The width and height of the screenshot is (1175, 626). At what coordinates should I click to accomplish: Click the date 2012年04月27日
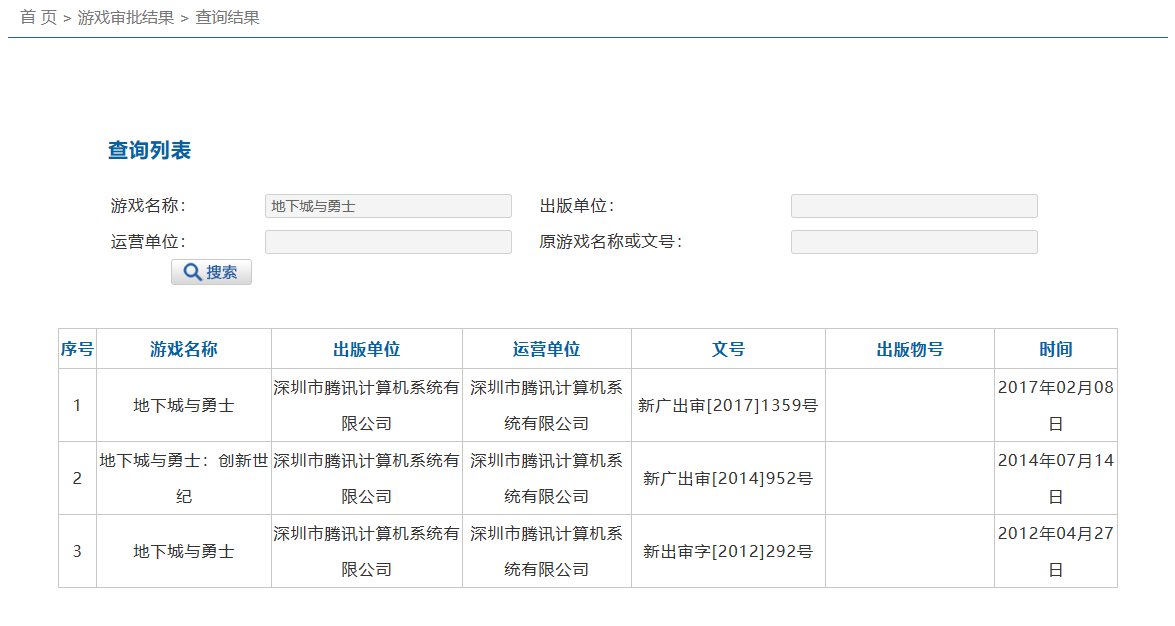[x=1055, y=552]
